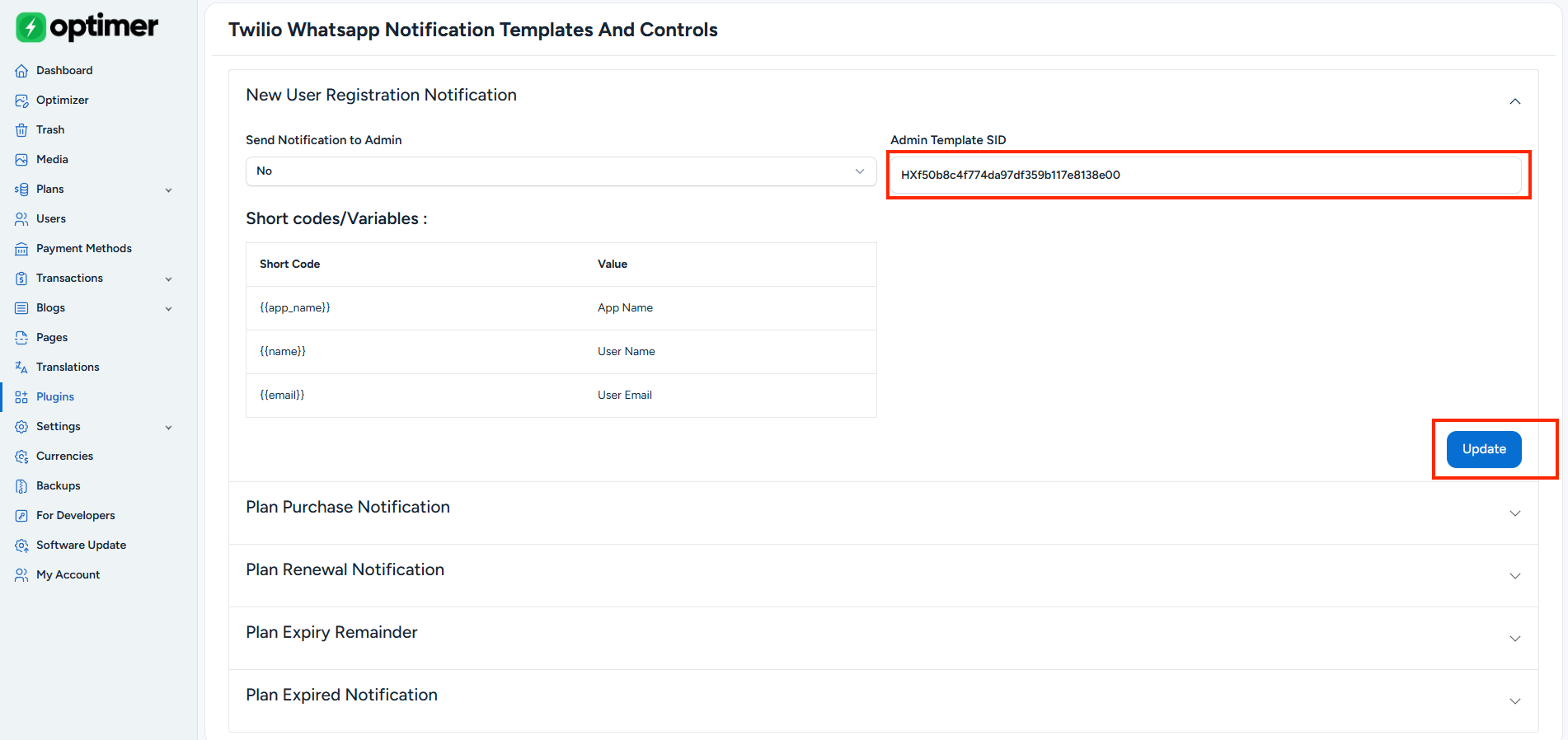Go to Optimizer in sidebar
1568x740 pixels.
[x=62, y=100]
